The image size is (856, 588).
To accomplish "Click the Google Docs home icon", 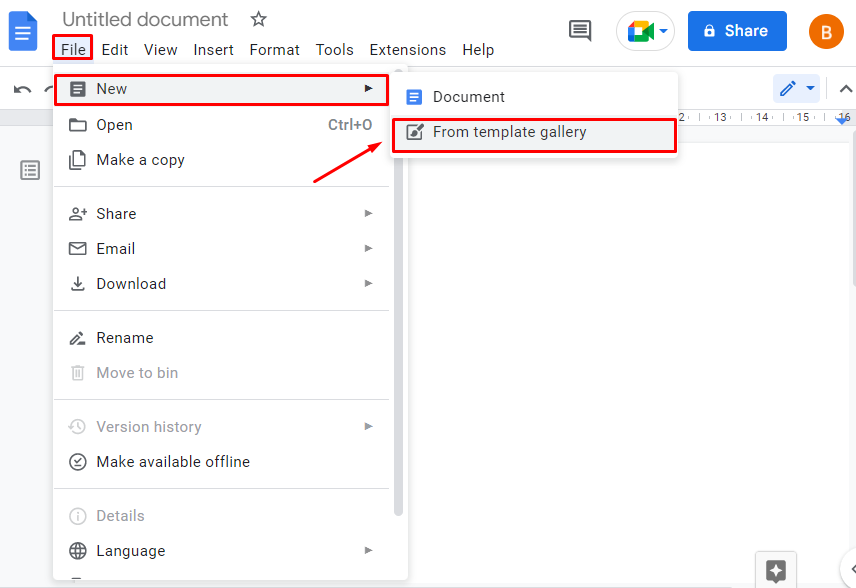I will tap(23, 33).
